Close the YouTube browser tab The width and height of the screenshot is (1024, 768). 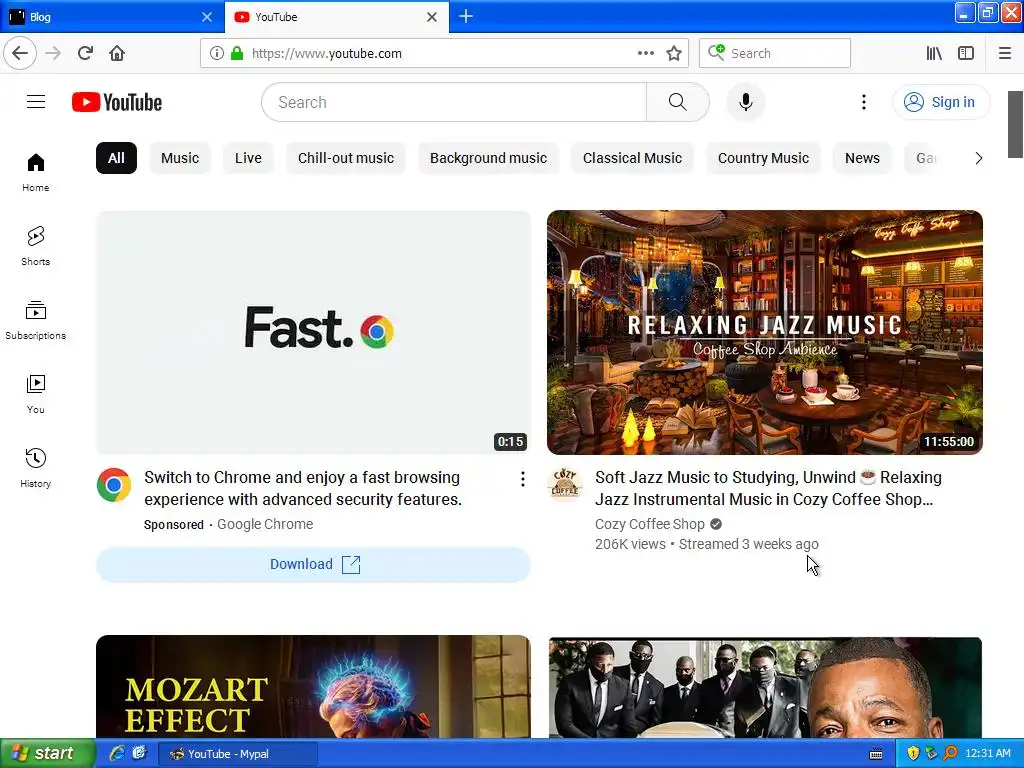[x=432, y=17]
